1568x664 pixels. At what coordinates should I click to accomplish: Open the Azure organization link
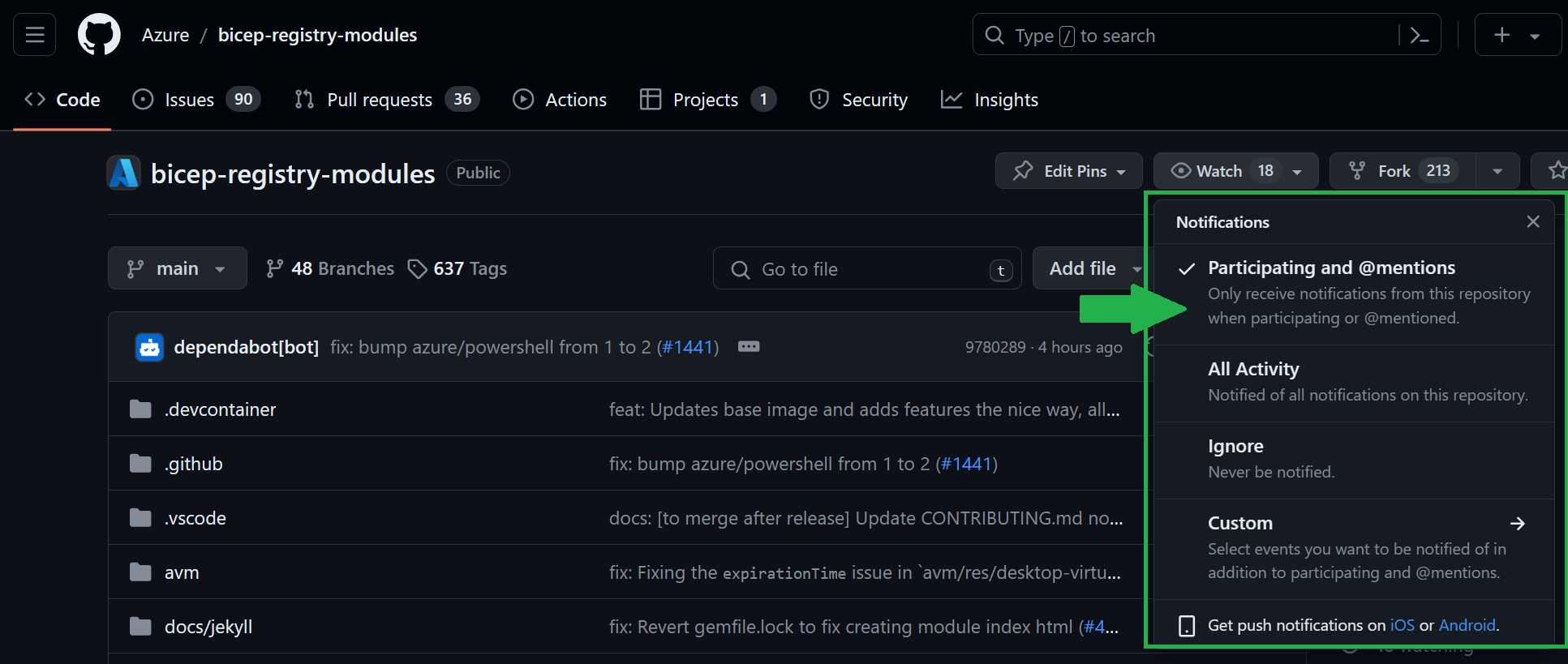click(x=165, y=35)
